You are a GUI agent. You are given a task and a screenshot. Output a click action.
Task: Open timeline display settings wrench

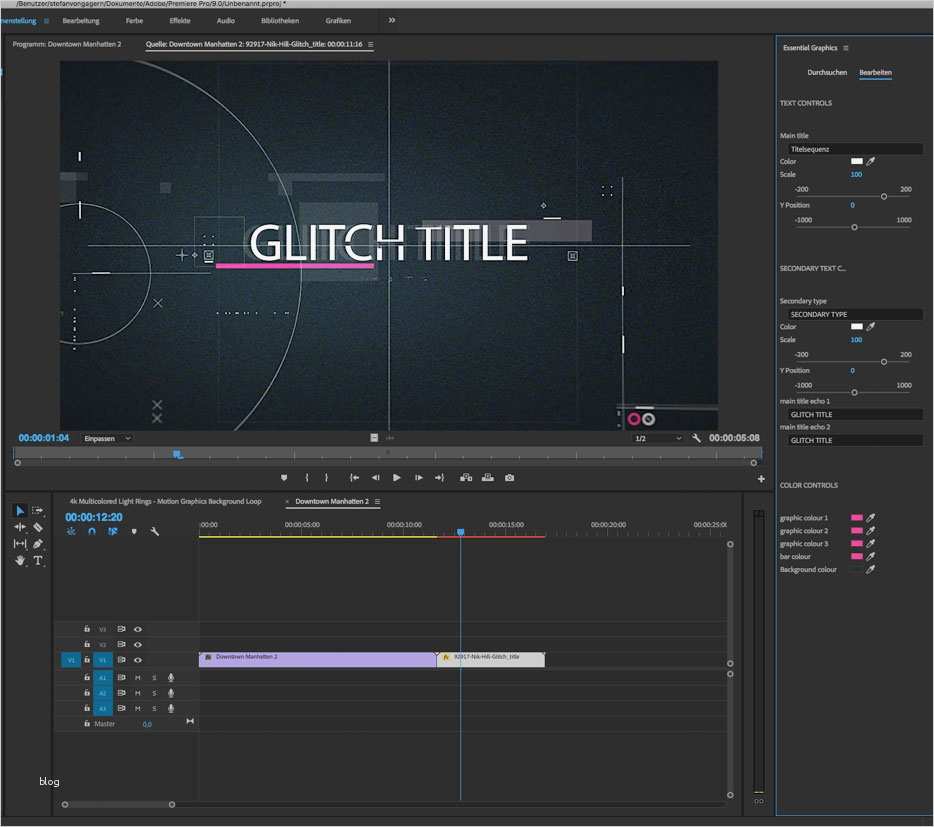155,531
